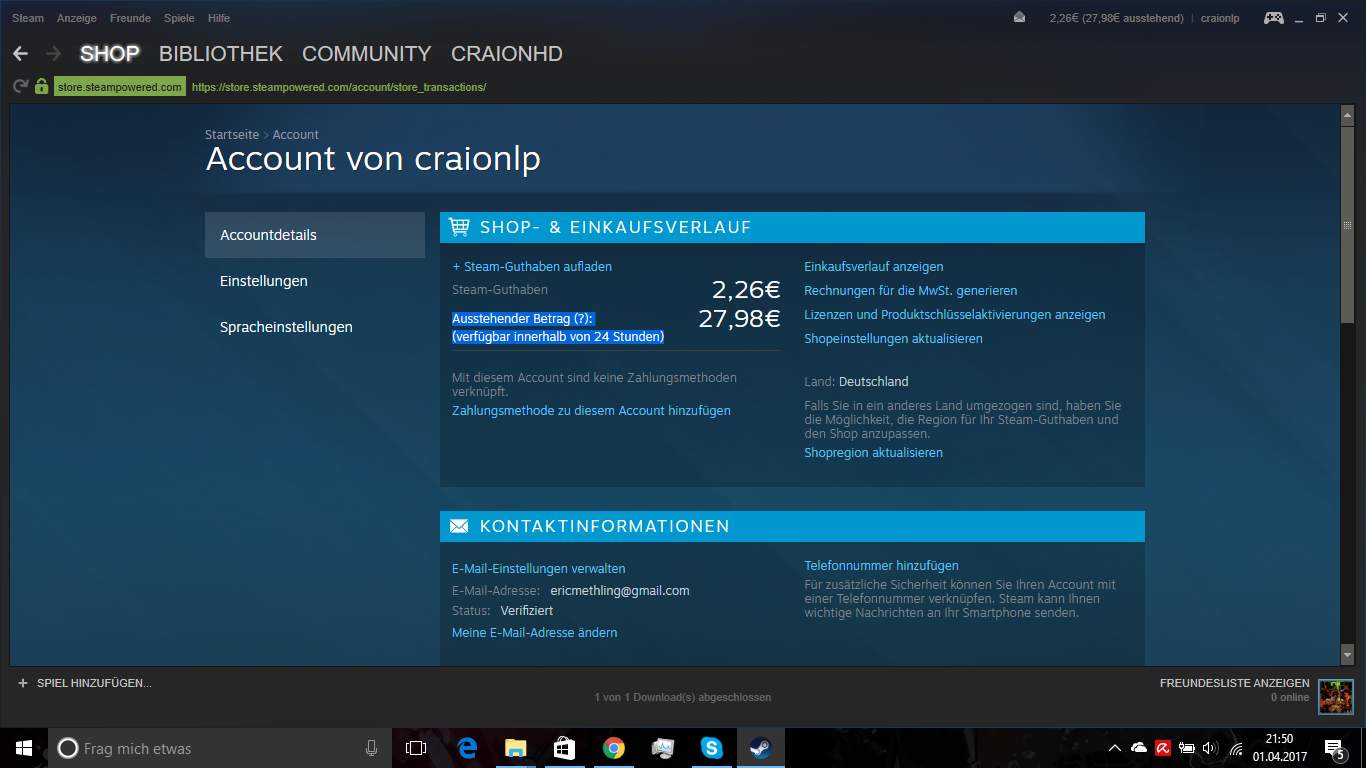This screenshot has height=768, width=1366.
Task: Click the craionlp account name dropdown
Action: pos(1220,18)
